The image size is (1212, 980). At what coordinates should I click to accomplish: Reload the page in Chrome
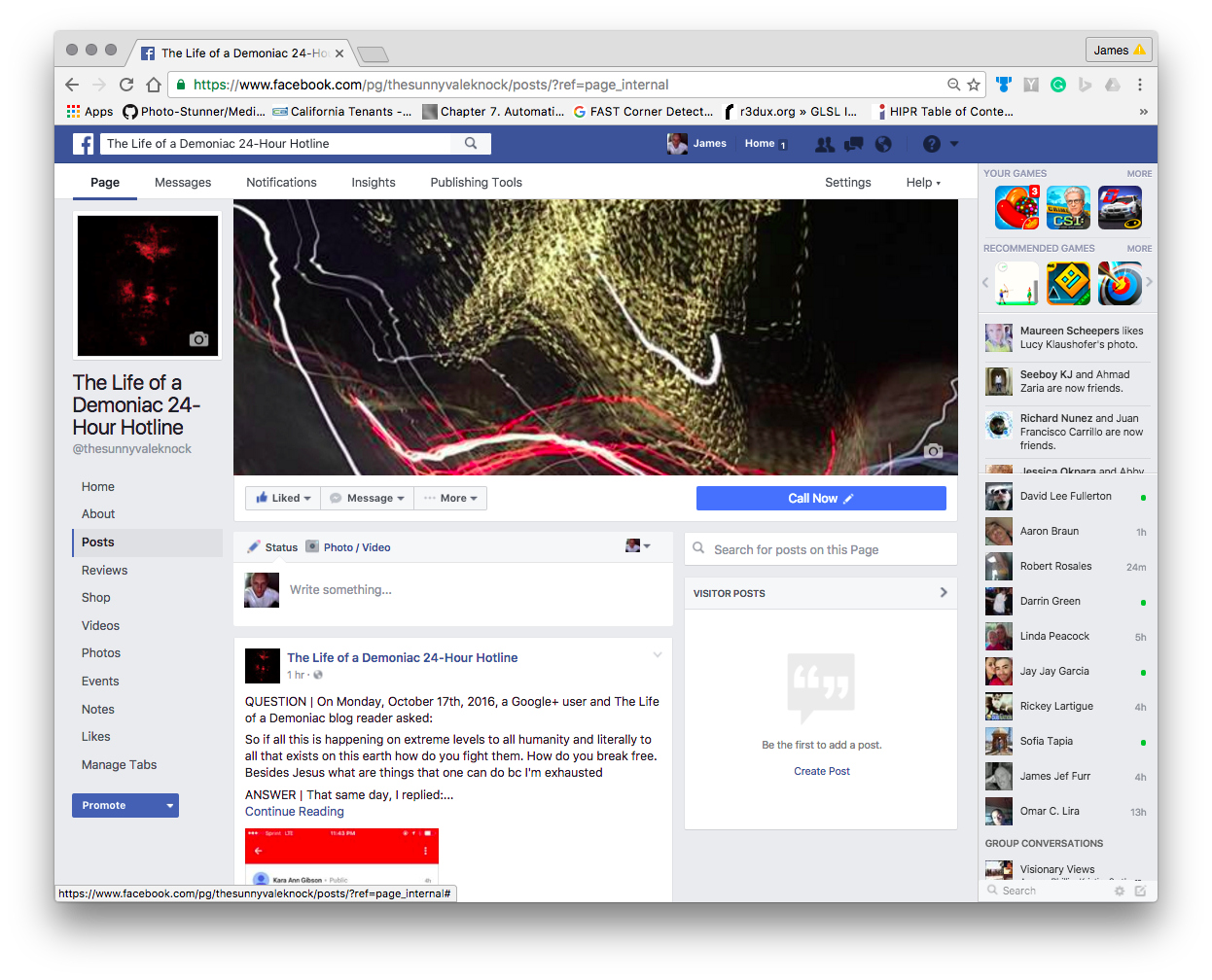click(x=126, y=85)
